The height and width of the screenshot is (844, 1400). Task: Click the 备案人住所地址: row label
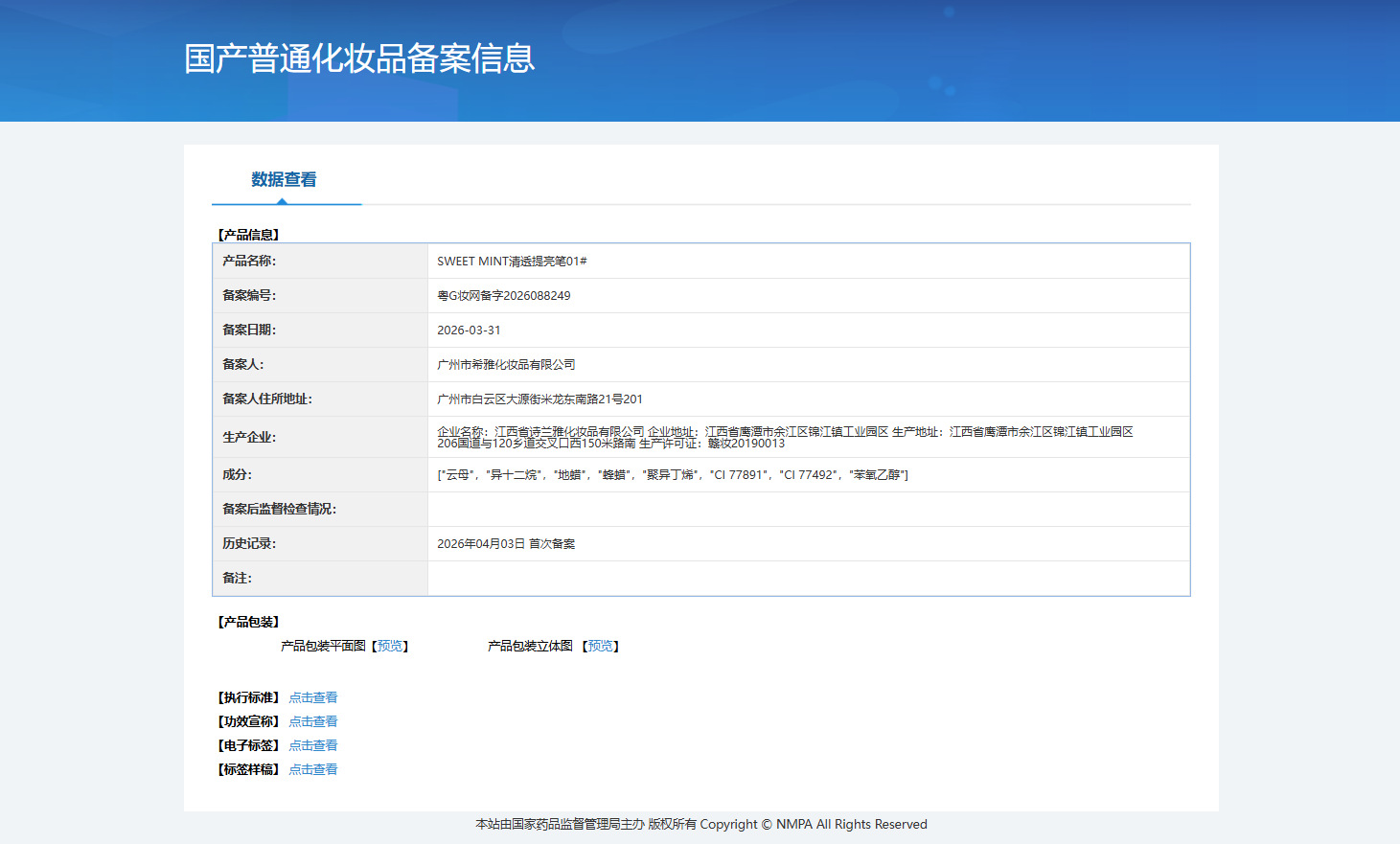(x=267, y=399)
